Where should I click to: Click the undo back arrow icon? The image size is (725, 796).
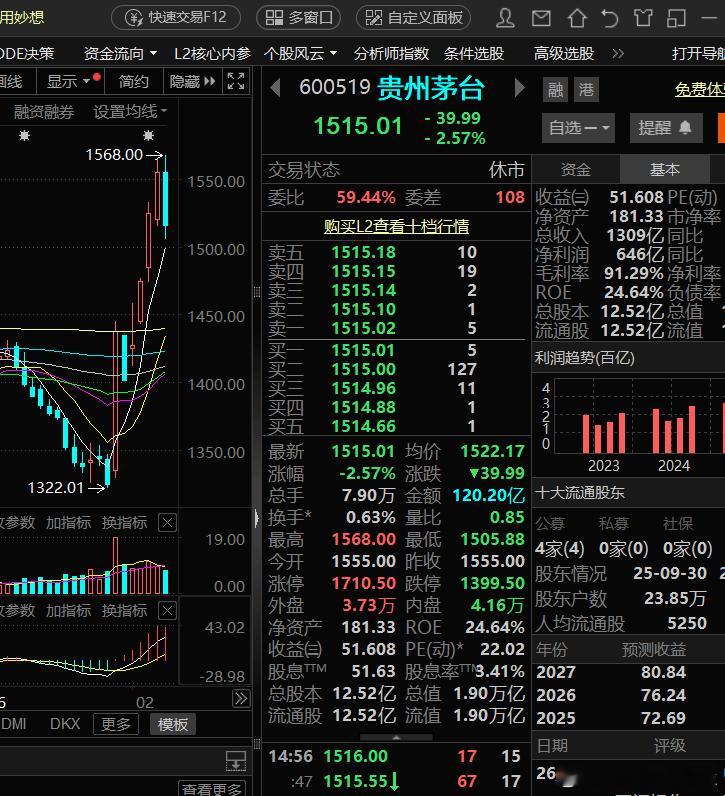coord(609,18)
